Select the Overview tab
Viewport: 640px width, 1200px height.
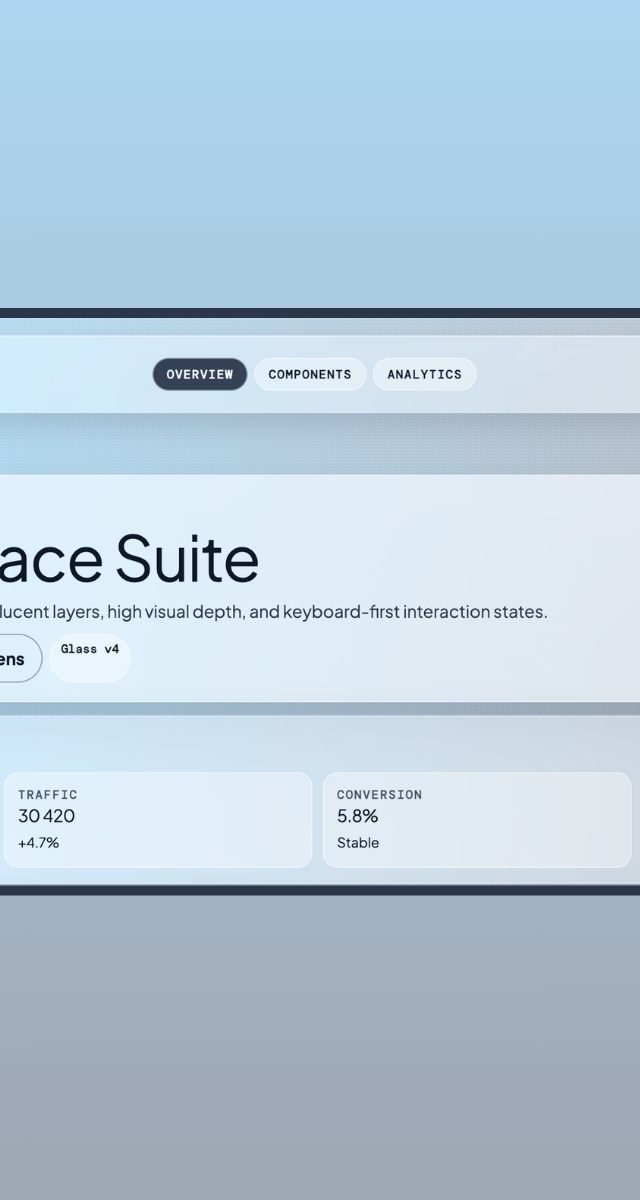pos(200,374)
